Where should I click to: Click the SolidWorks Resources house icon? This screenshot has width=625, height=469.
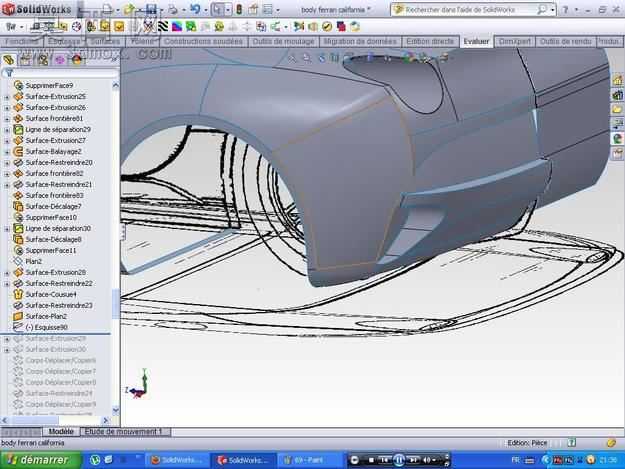coord(617,80)
